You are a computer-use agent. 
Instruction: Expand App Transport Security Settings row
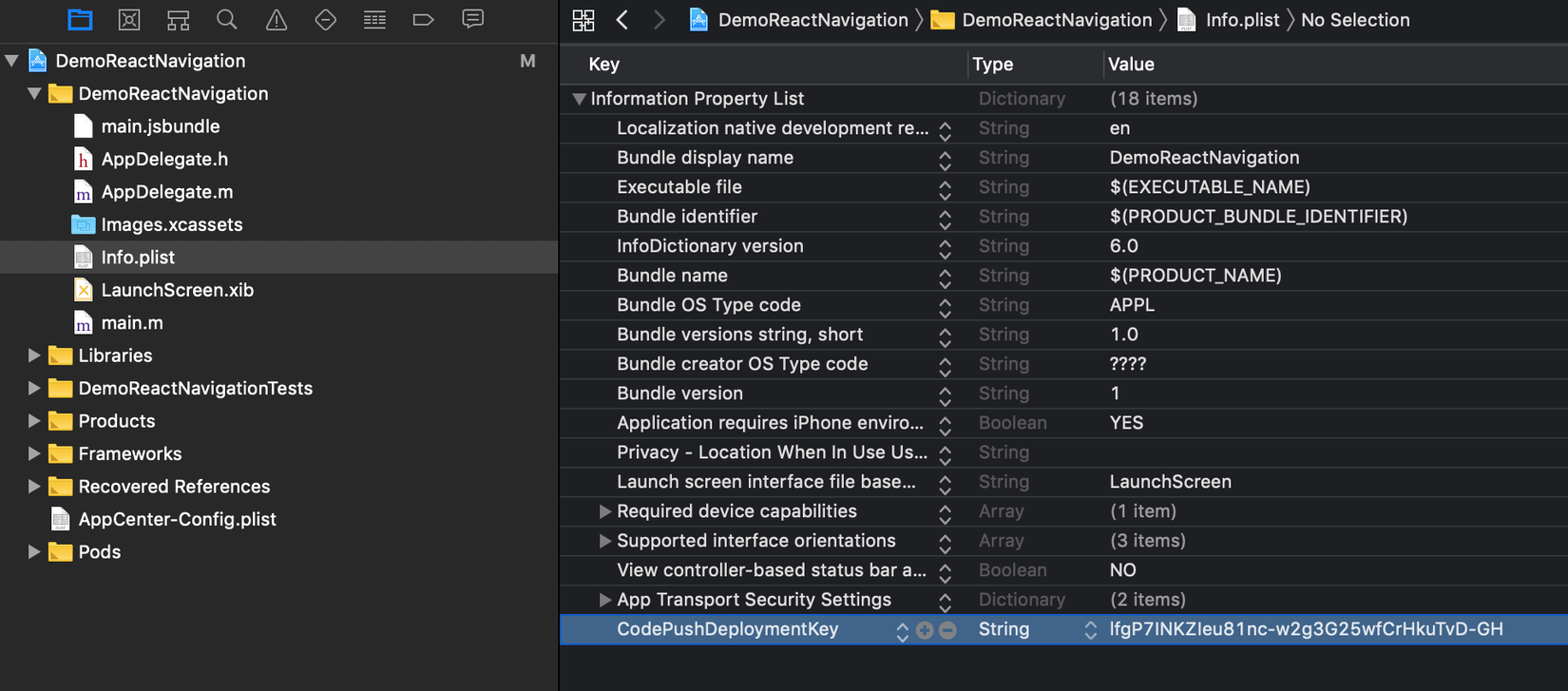pos(604,600)
